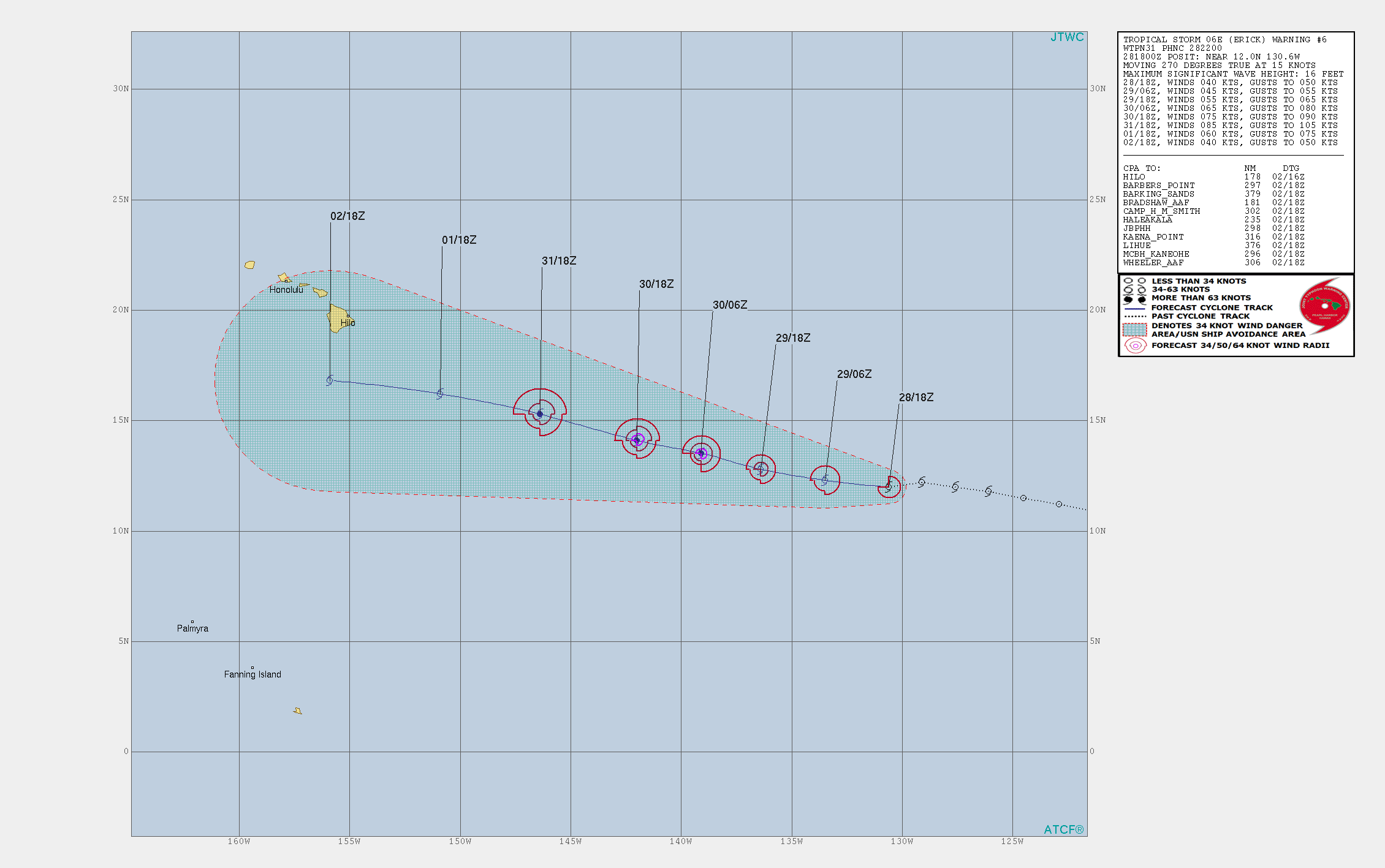Click the wind radii legend circle icon
Image resolution: width=1385 pixels, height=868 pixels.
[x=1135, y=345]
